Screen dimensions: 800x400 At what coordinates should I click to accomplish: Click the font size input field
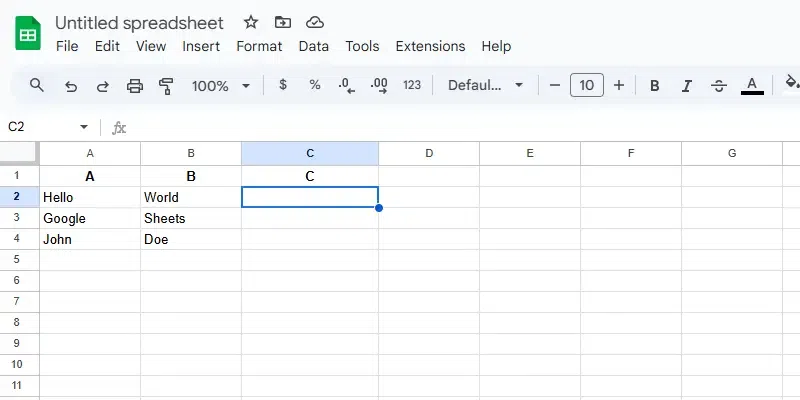pyautogui.click(x=587, y=86)
